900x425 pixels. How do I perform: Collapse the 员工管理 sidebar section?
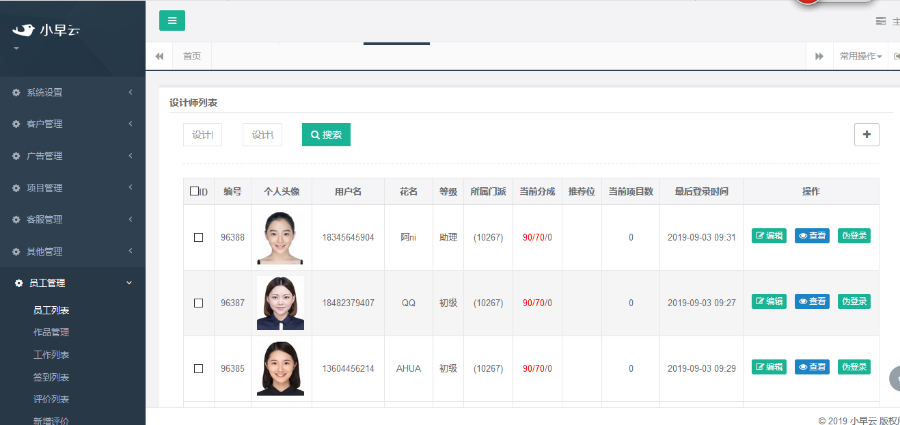coord(70,283)
